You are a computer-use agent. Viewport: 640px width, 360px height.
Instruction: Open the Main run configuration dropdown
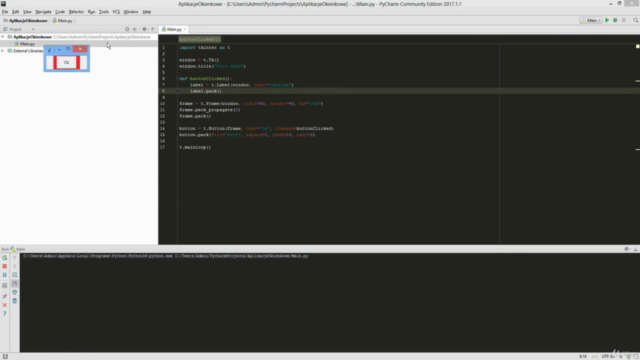click(x=591, y=20)
